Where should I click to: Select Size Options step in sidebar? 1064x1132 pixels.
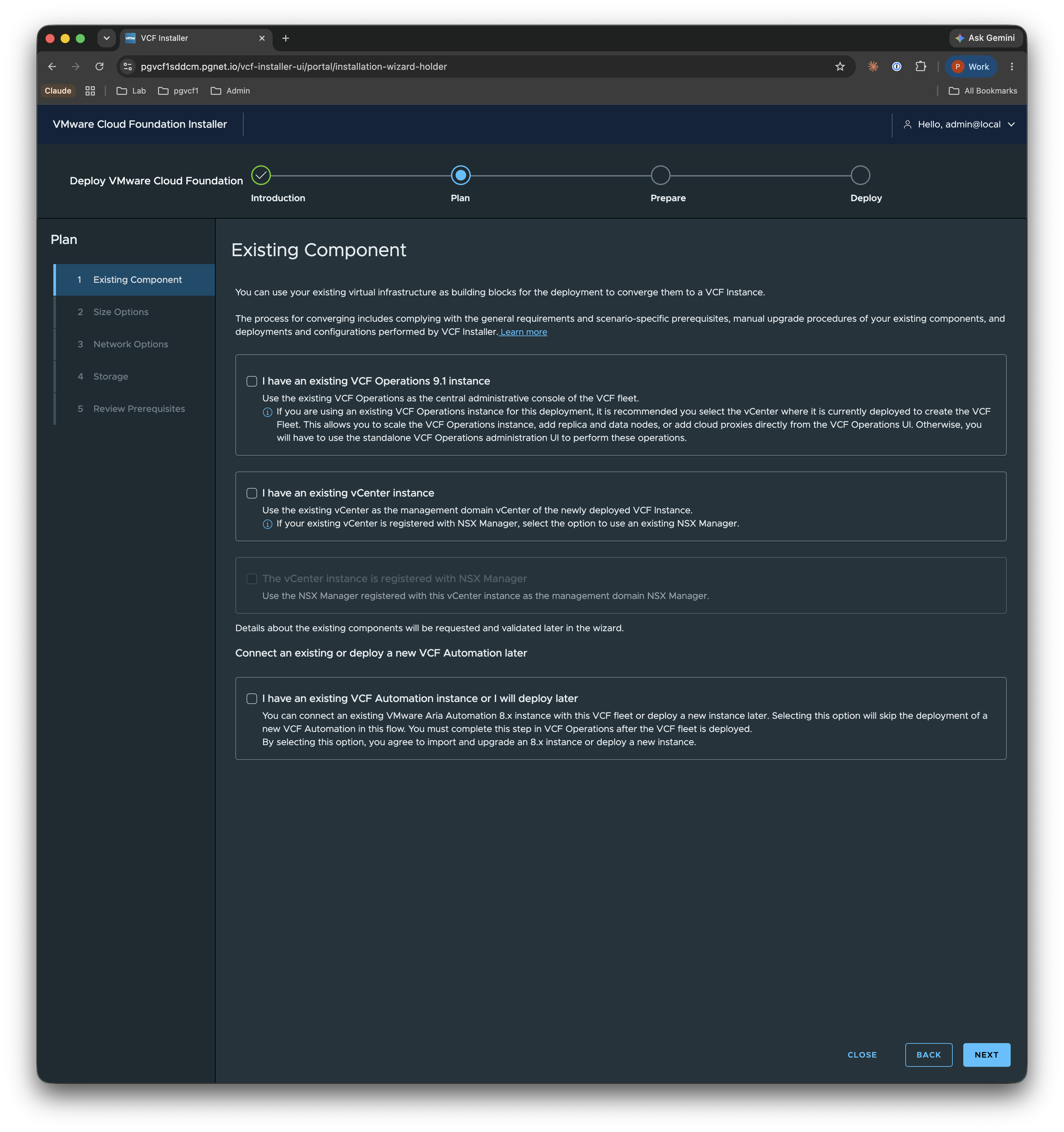click(x=134, y=312)
